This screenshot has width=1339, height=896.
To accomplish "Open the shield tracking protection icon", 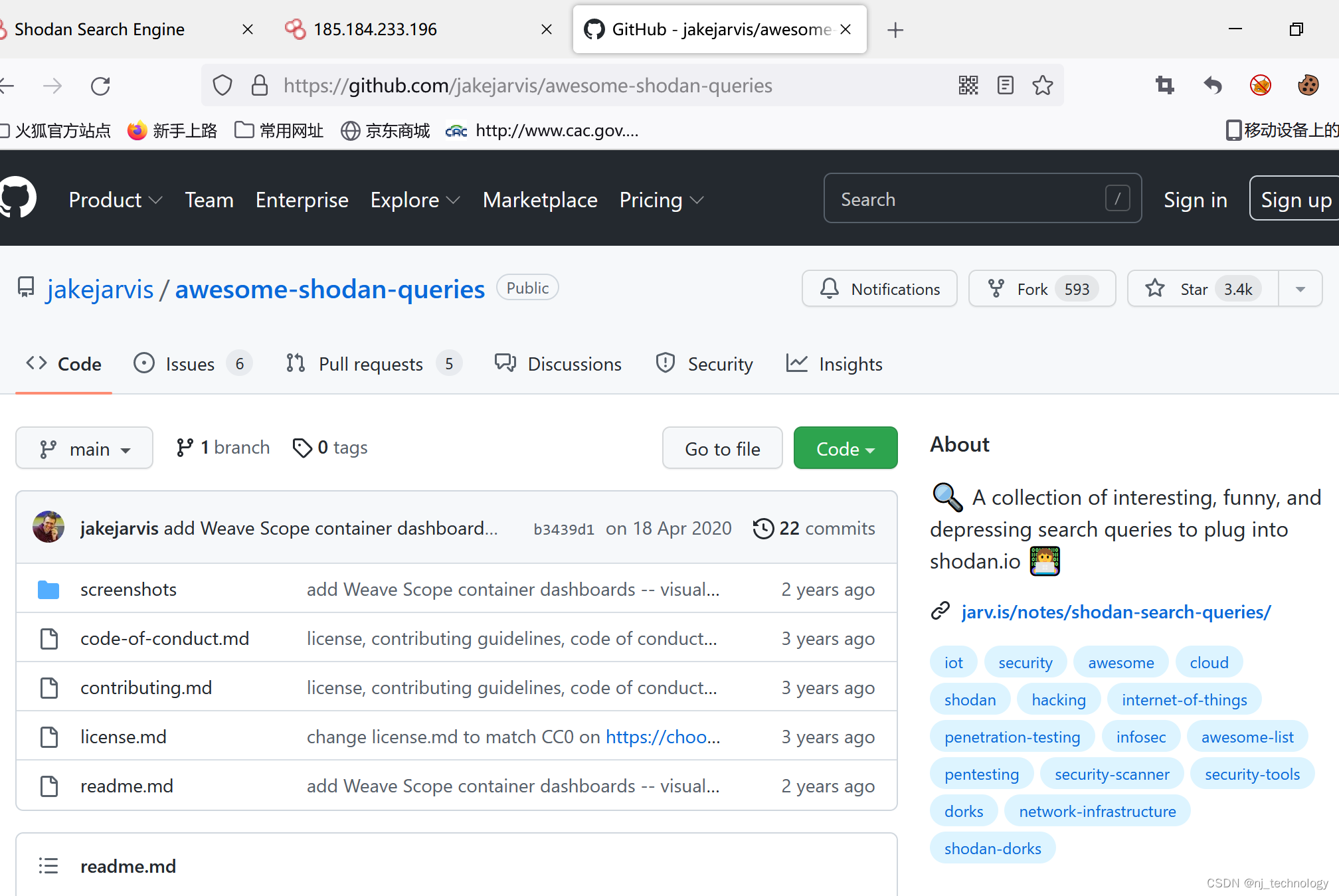I will click(223, 86).
